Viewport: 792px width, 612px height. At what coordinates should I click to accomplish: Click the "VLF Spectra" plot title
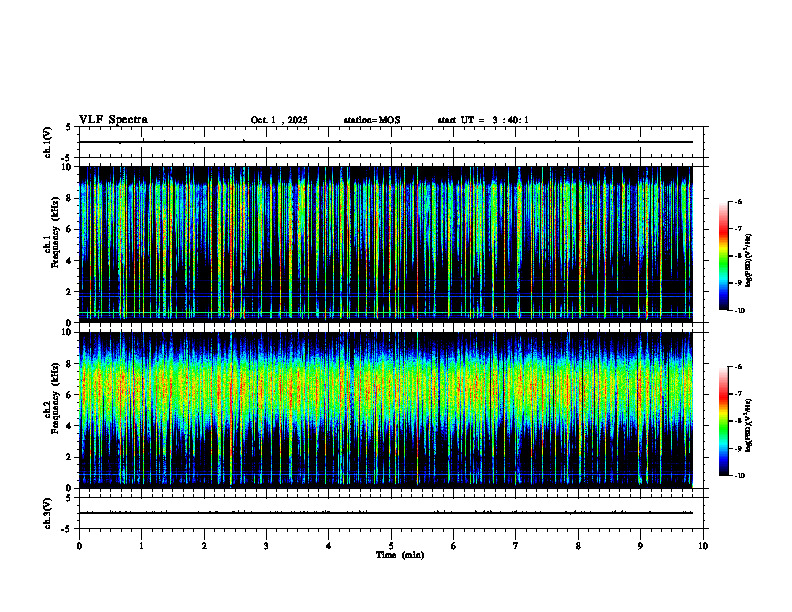tap(113, 120)
